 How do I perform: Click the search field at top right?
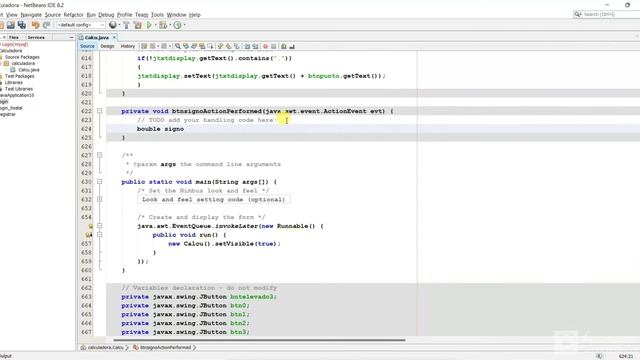608,14
